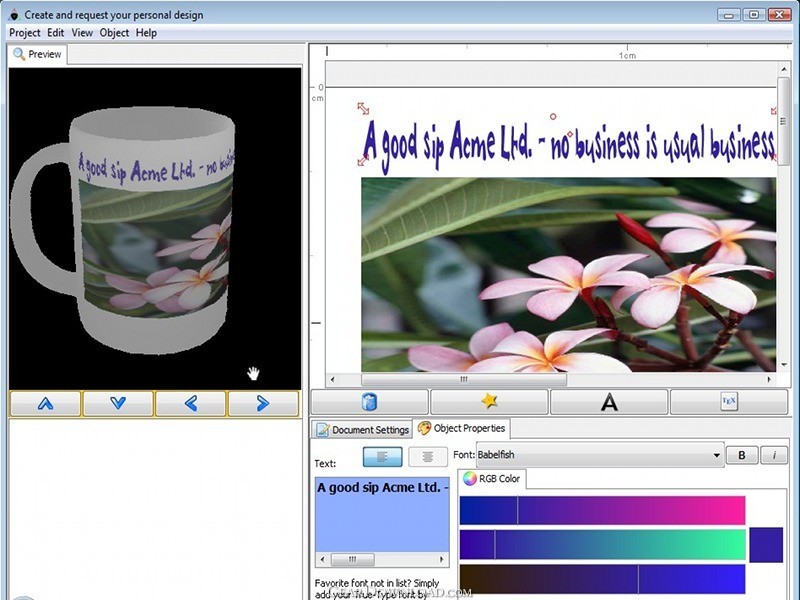Open the Help menu
The image size is (800, 600).
[146, 33]
